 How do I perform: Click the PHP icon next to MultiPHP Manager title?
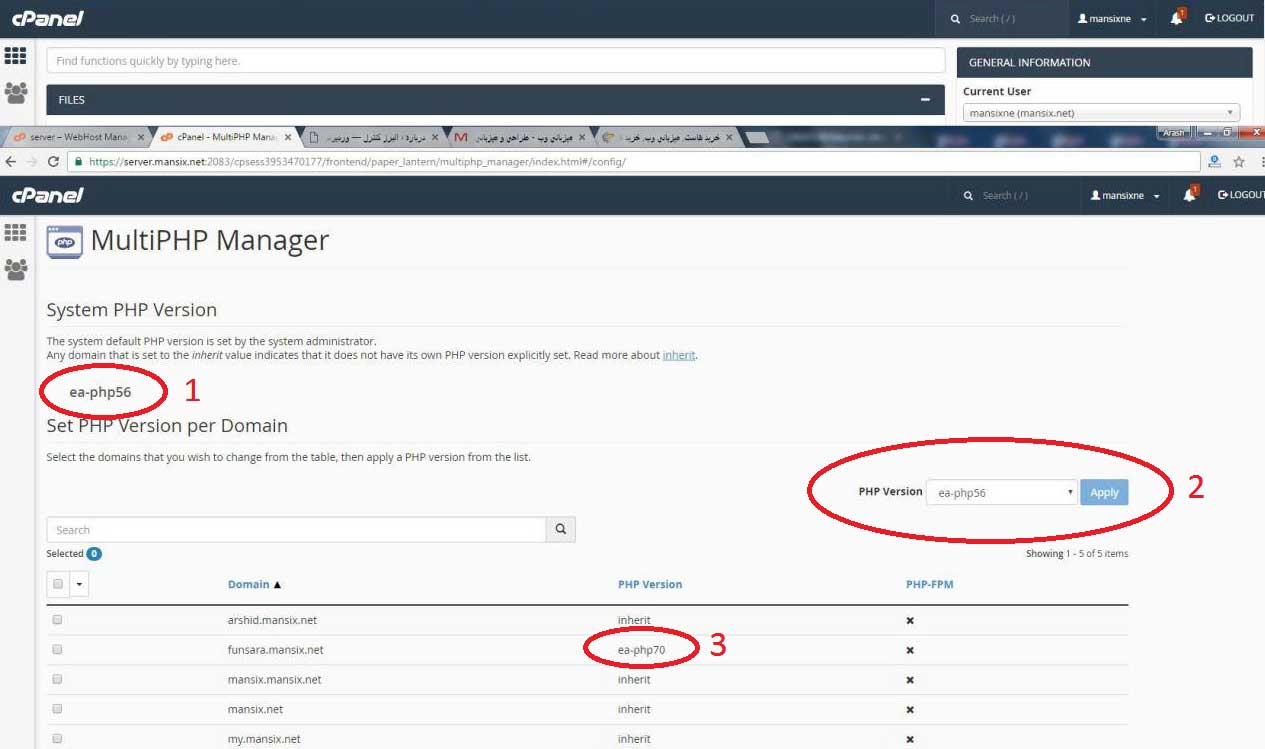coord(65,242)
